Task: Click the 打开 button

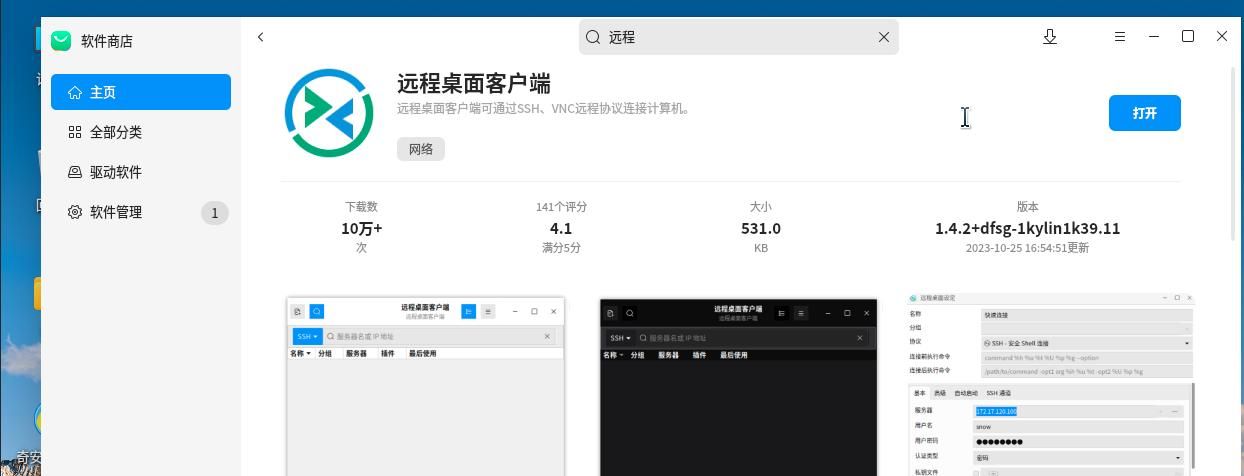Action: click(1145, 113)
